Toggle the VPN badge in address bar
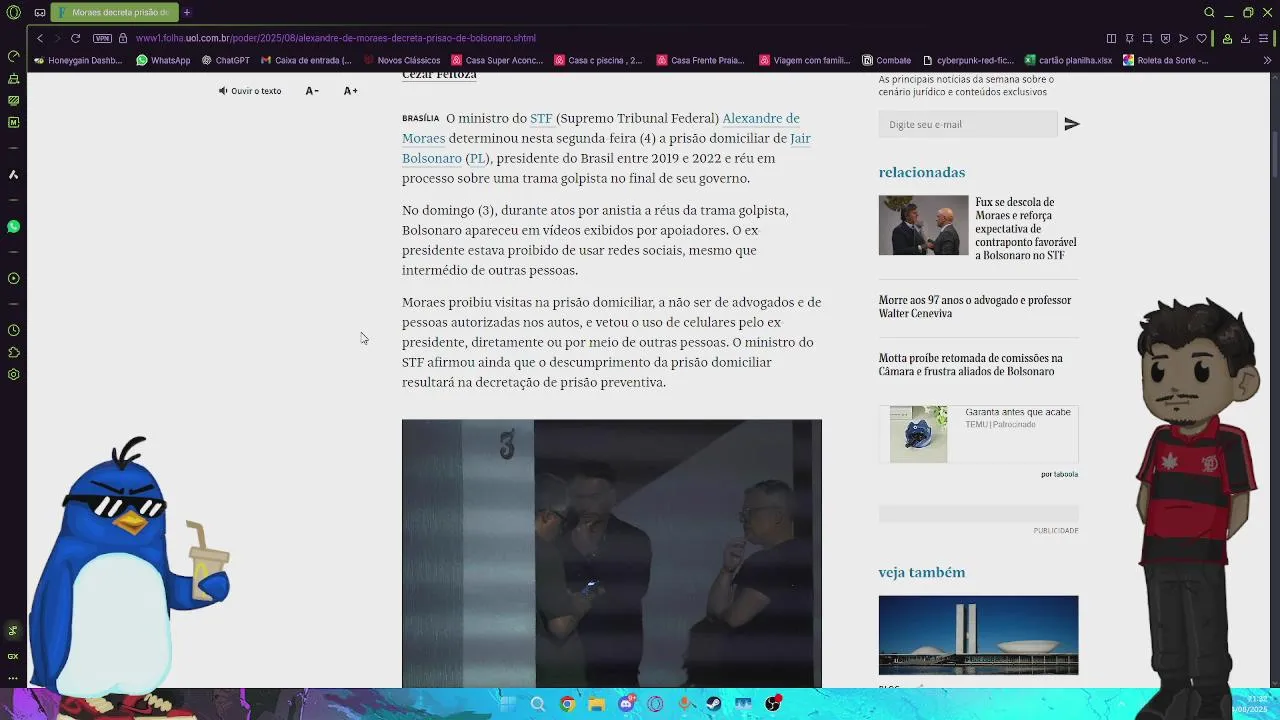 pos(102,38)
